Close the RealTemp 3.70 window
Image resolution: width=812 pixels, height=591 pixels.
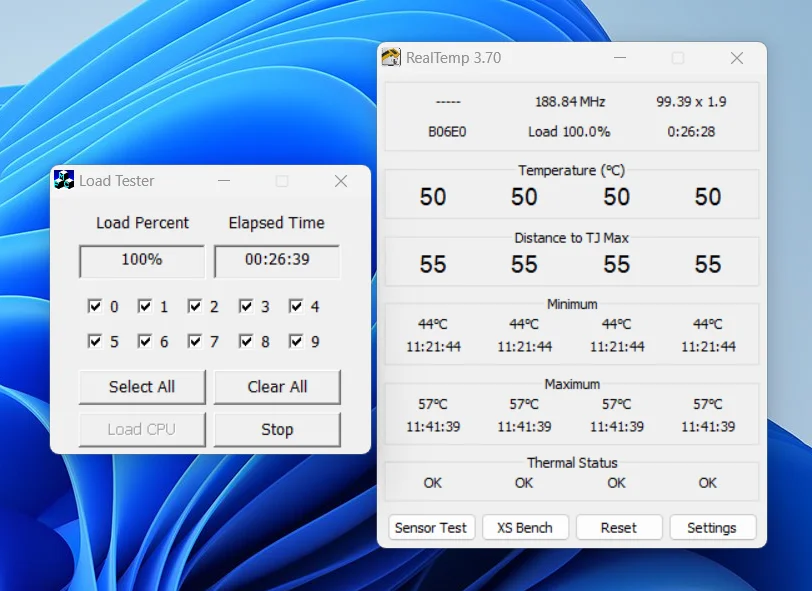[x=737, y=57]
